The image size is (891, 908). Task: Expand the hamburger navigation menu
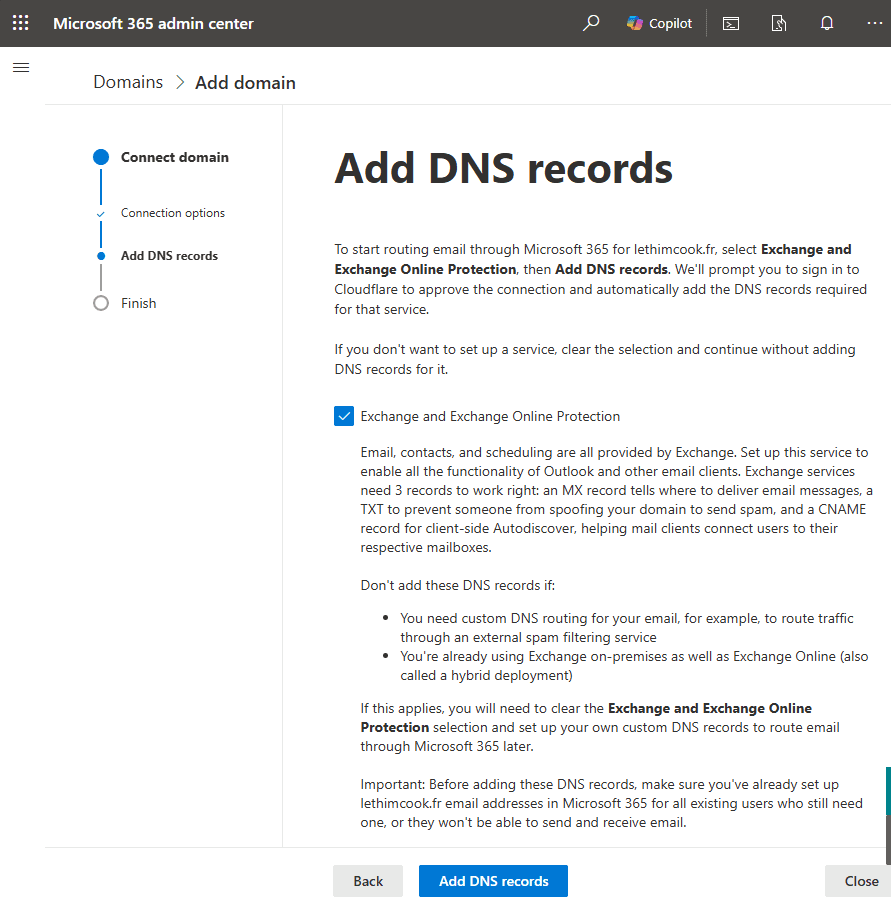coord(21,68)
